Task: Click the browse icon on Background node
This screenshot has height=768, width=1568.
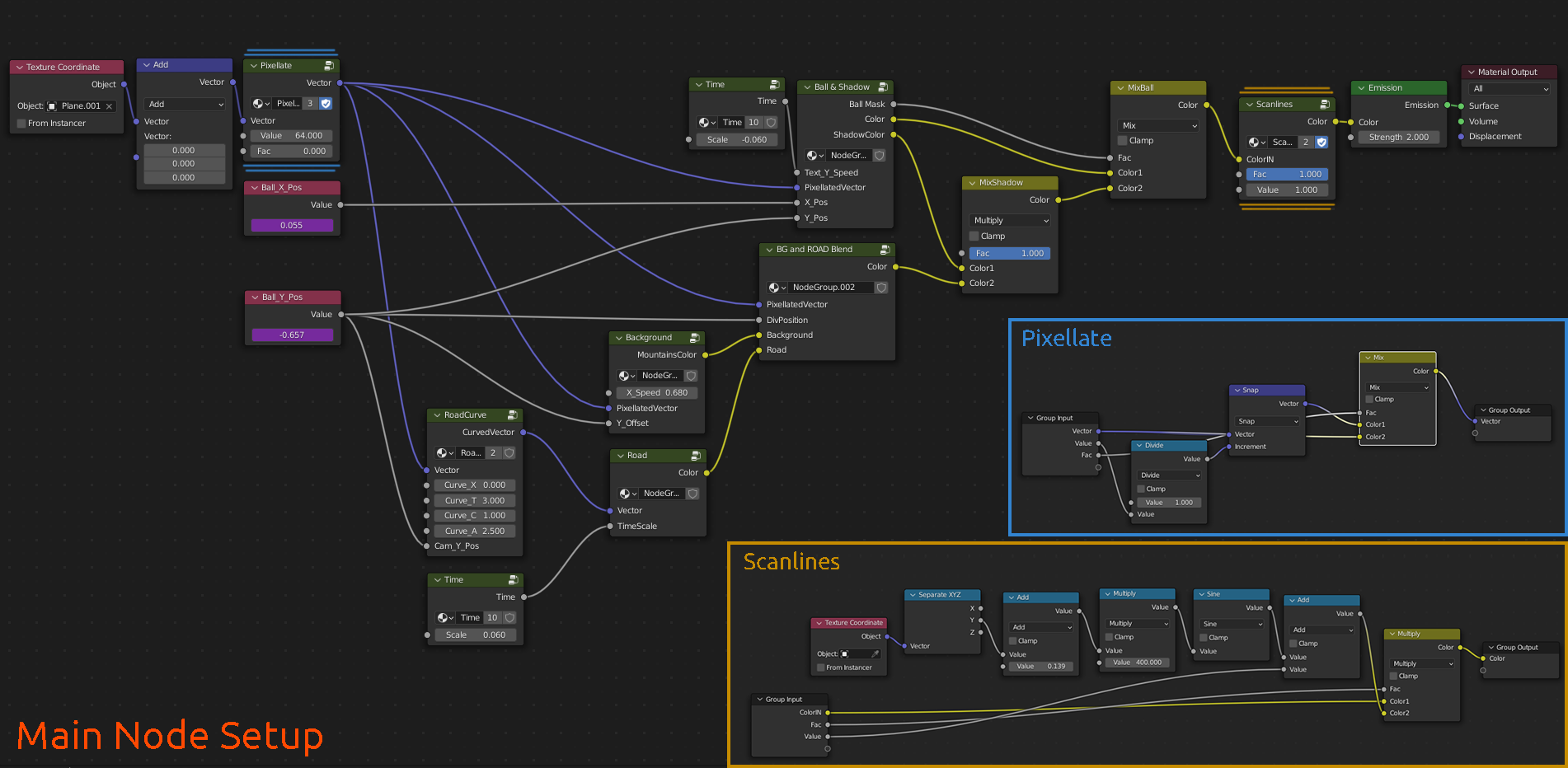Action: click(x=626, y=375)
